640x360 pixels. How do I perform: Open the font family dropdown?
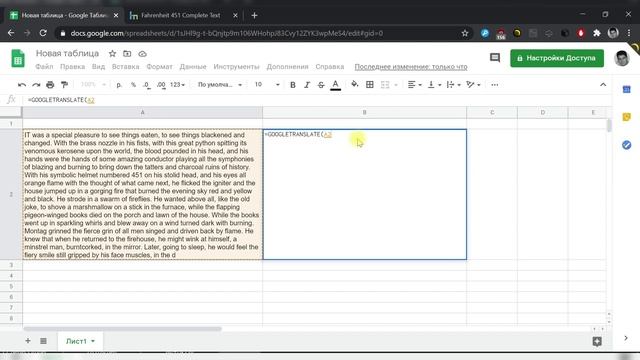pyautogui.click(x=220, y=85)
